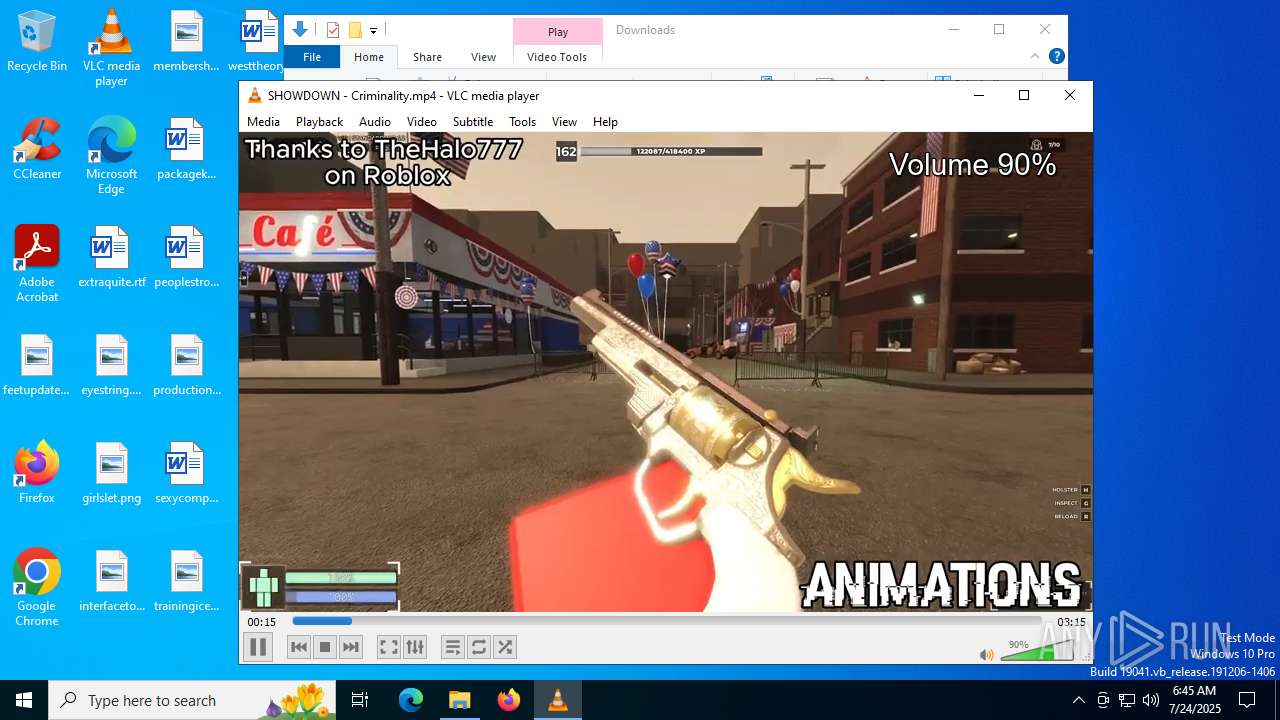
Task: Switch to Home tab in Downloads window
Action: [369, 57]
